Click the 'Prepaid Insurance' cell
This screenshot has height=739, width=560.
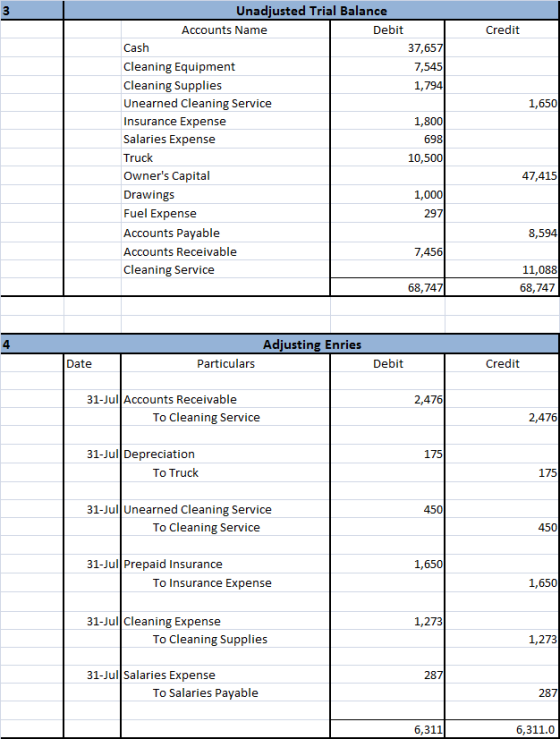pos(225,564)
